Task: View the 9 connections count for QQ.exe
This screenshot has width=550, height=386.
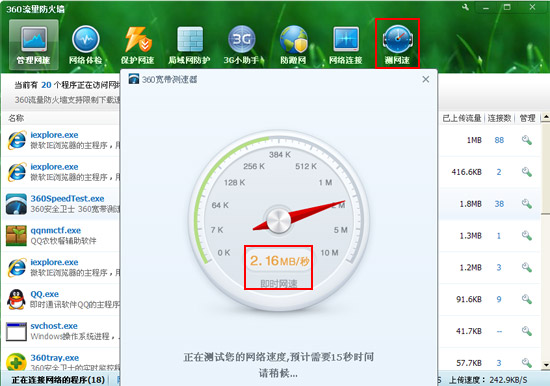Action: [x=499, y=299]
